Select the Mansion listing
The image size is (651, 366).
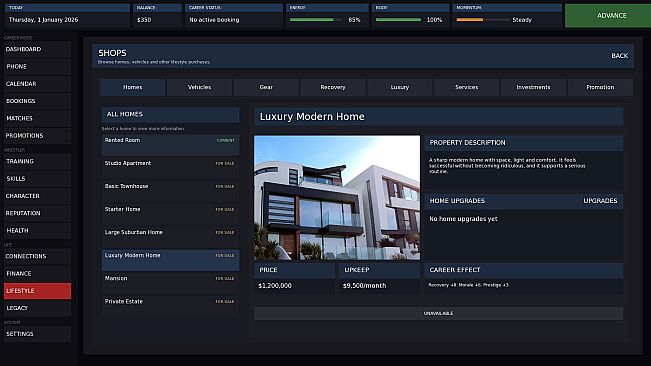(170, 283)
